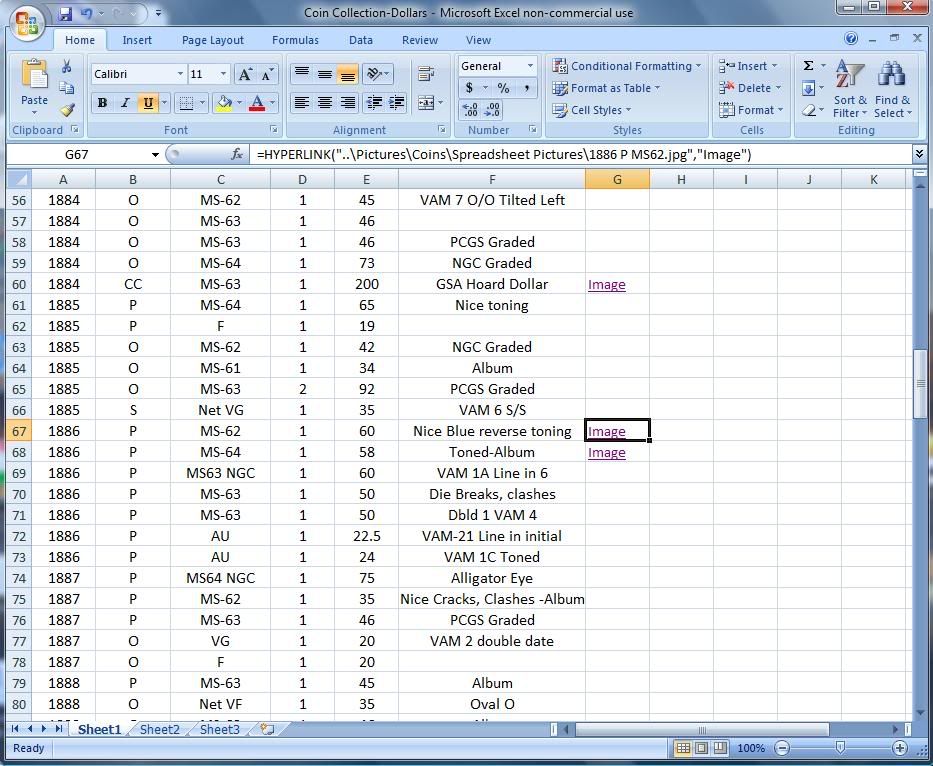Image resolution: width=933 pixels, height=766 pixels.
Task: Open the Image link in row 60
Action: 606,284
